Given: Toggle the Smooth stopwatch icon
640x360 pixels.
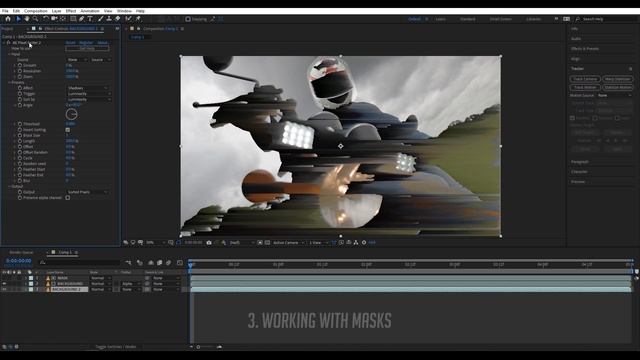Looking at the screenshot, I should point(20,65).
